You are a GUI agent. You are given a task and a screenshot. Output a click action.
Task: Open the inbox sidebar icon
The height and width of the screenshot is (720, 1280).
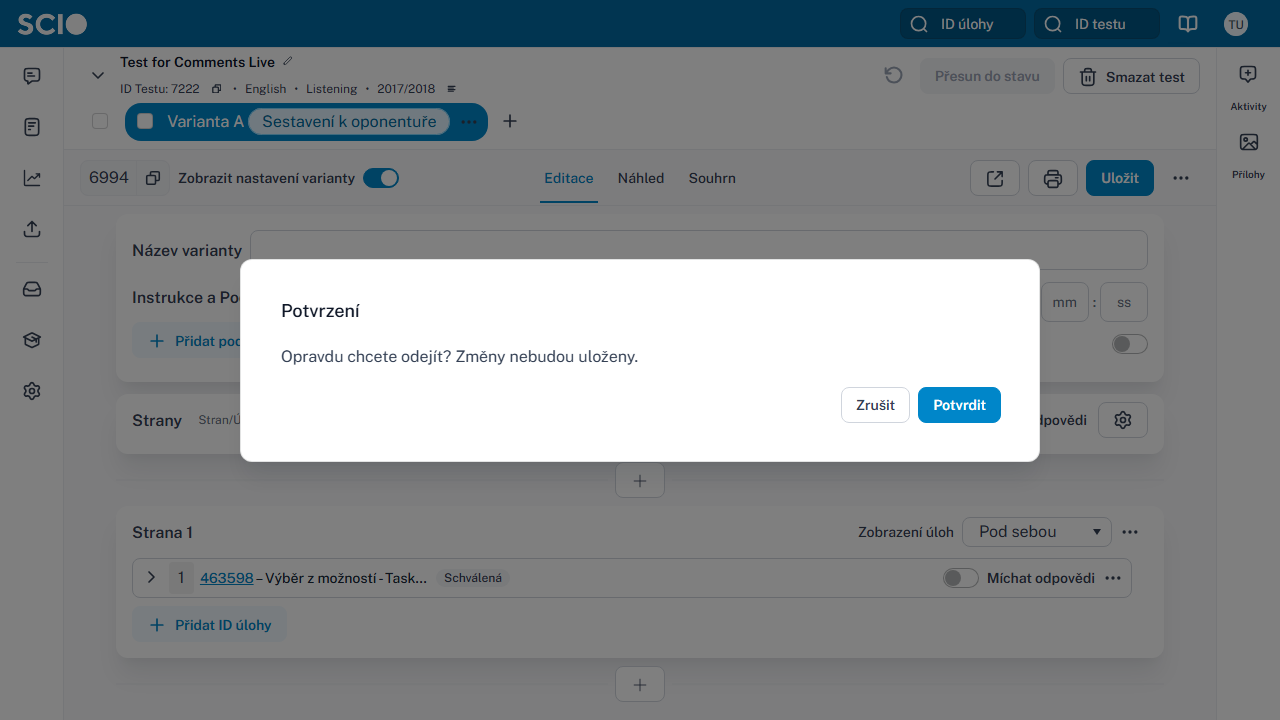[32, 289]
